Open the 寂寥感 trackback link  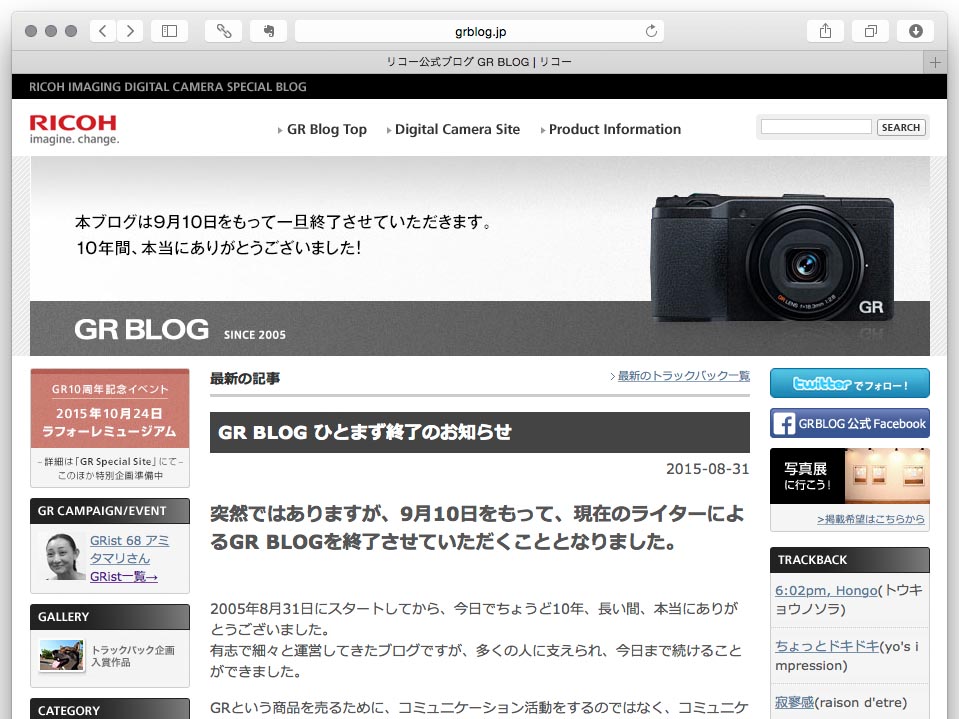tap(794, 702)
